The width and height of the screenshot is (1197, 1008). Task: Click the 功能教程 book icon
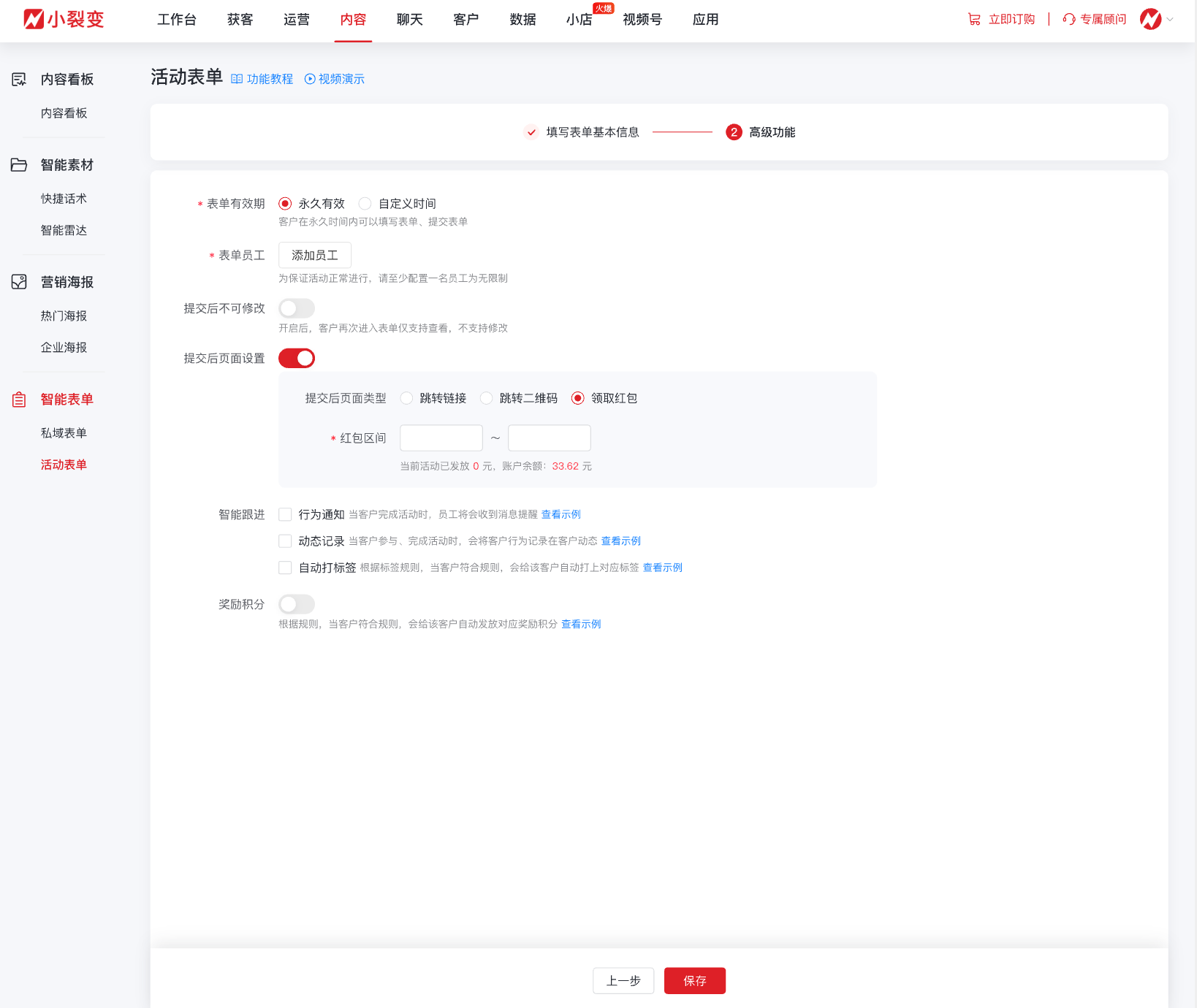237,79
